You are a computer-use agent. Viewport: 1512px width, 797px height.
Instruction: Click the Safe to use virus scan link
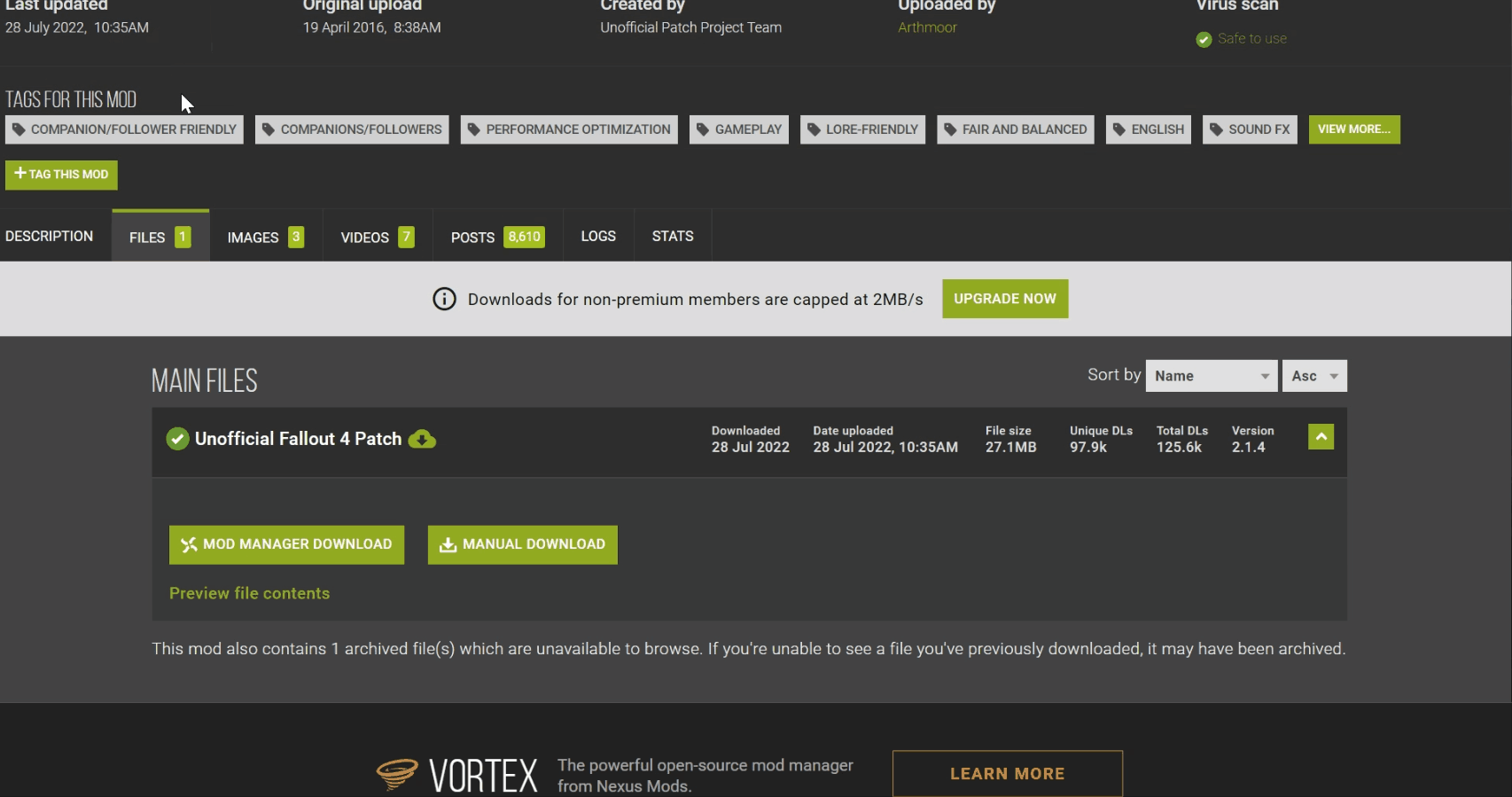pos(1252,39)
